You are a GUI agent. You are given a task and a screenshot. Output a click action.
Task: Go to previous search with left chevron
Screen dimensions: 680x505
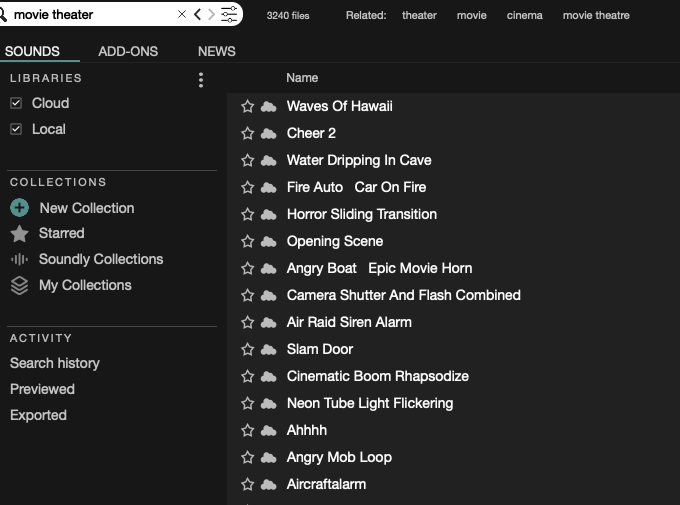pyautogui.click(x=197, y=14)
